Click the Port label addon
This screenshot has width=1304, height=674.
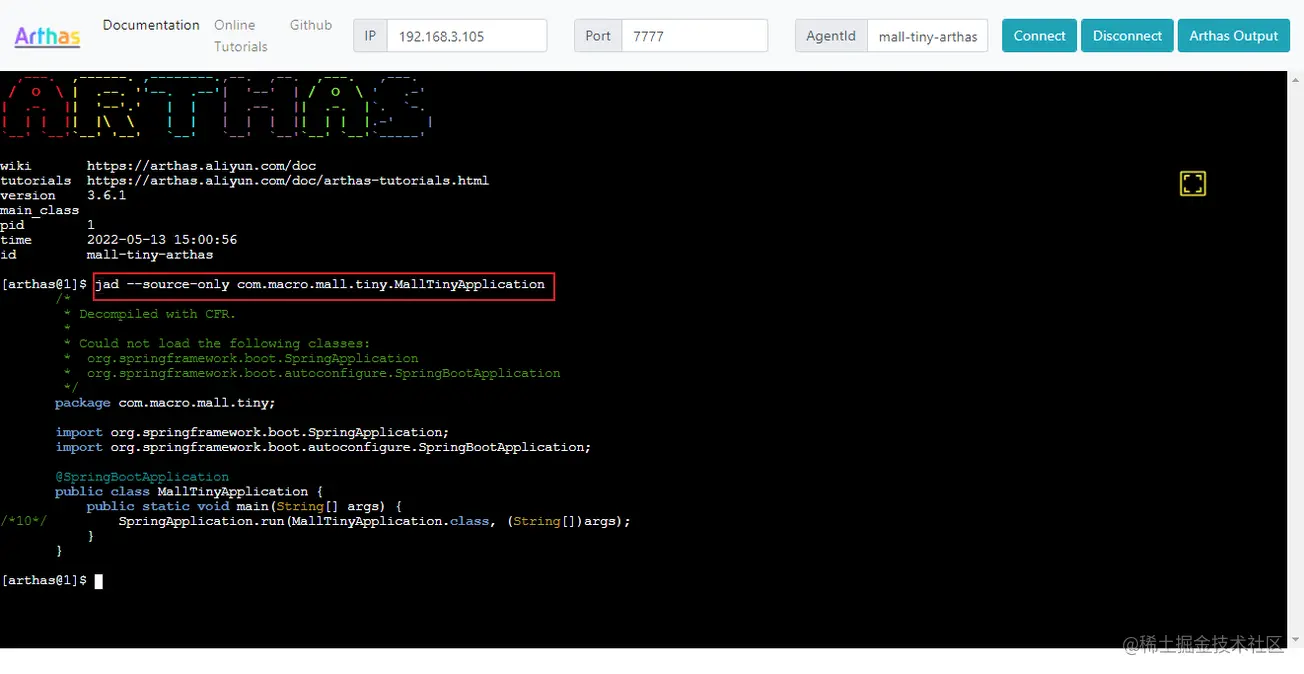pyautogui.click(x=598, y=36)
